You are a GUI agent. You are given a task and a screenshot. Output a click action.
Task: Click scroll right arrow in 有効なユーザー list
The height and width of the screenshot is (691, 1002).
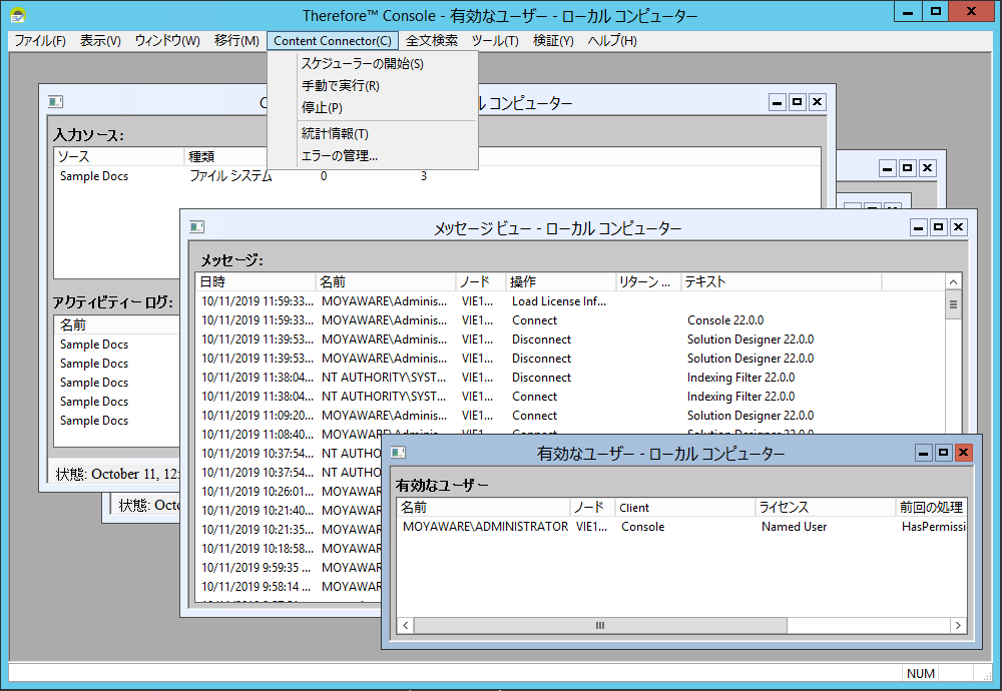(958, 625)
